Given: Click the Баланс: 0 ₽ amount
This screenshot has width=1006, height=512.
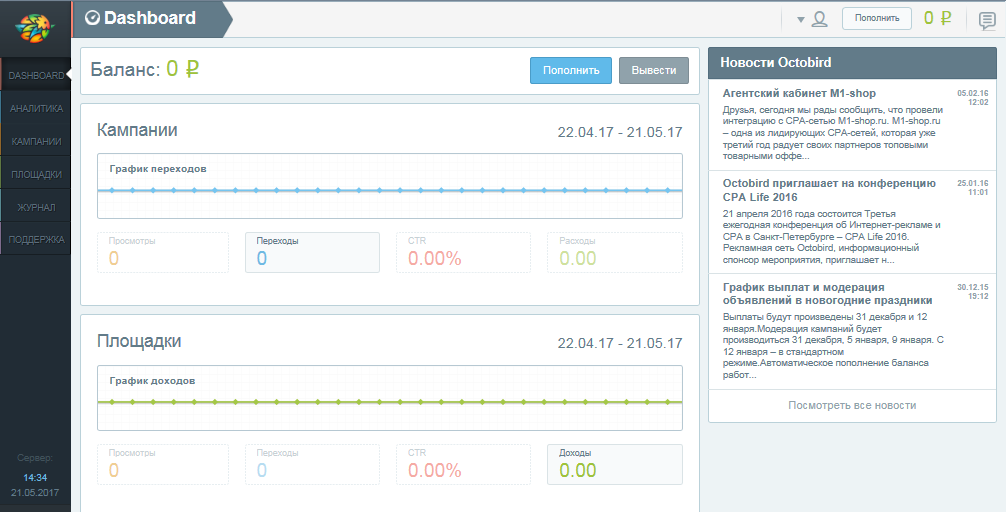Looking at the screenshot, I should pyautogui.click(x=183, y=69).
